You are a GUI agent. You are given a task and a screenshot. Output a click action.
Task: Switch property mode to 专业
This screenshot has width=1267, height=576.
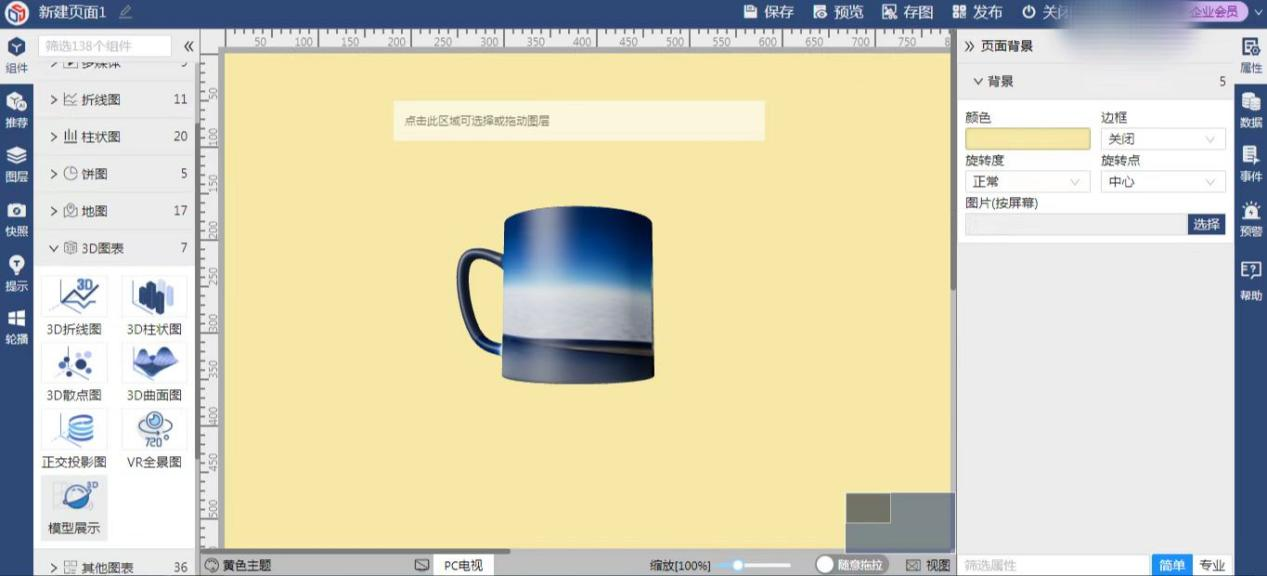point(1212,565)
